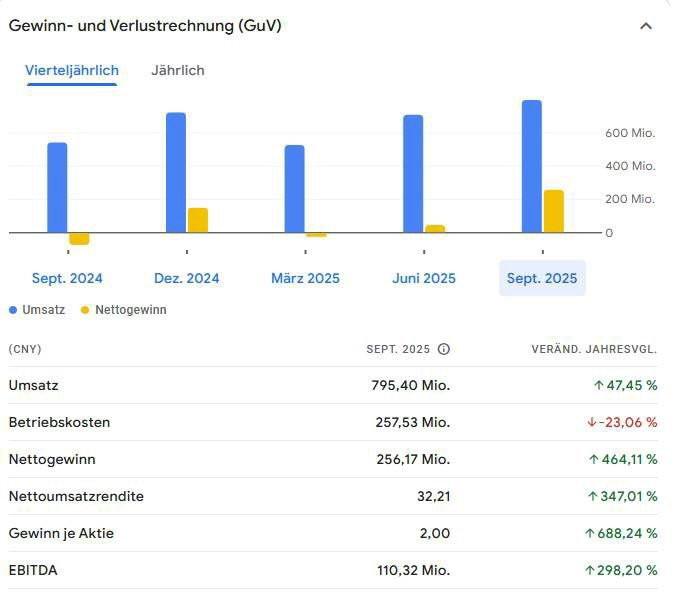Select the Dez. 2024 quarter
The image size is (679, 592).
187,278
